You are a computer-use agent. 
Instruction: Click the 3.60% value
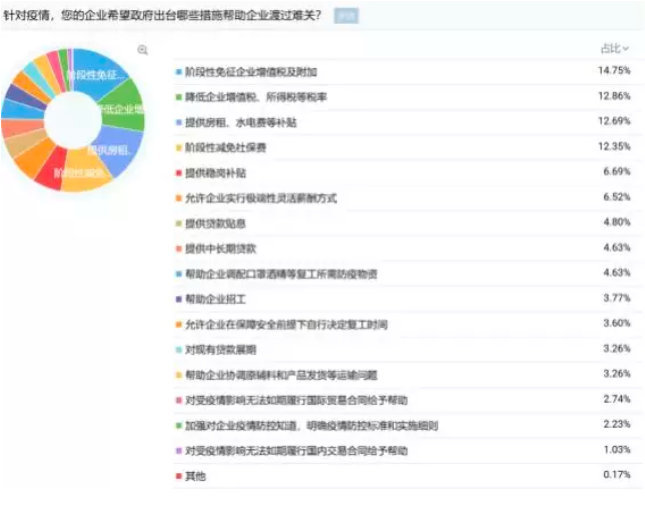point(617,323)
